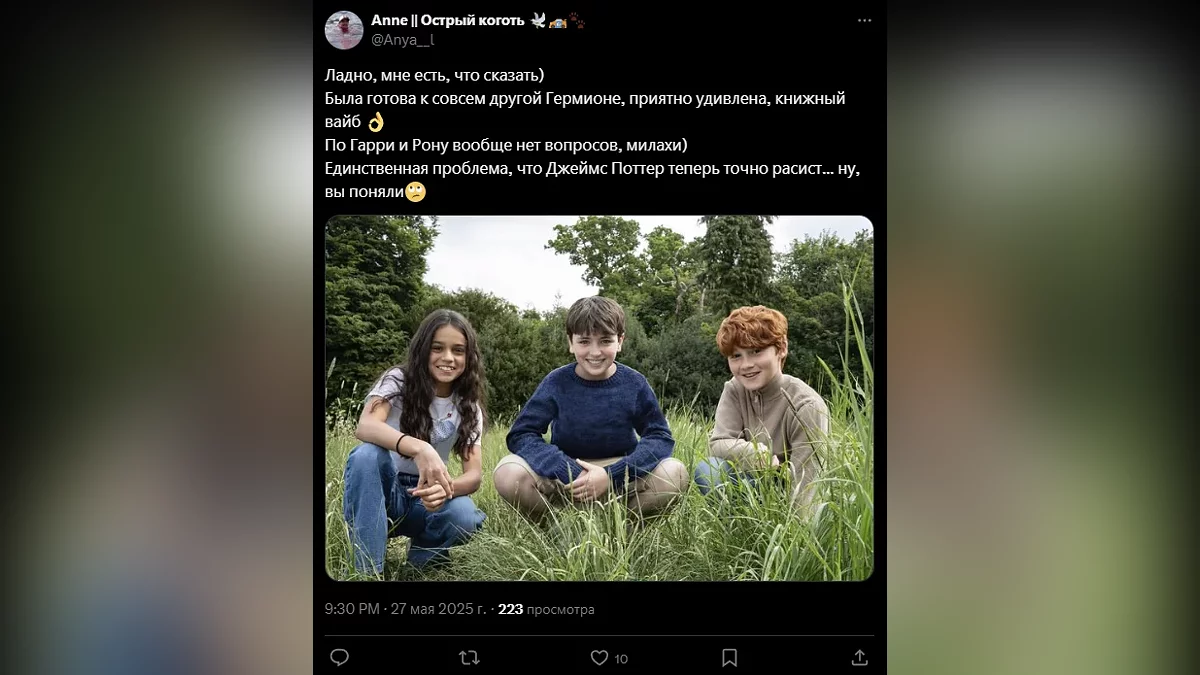Click the car emoji in the display name
The width and height of the screenshot is (1200, 675).
(559, 20)
